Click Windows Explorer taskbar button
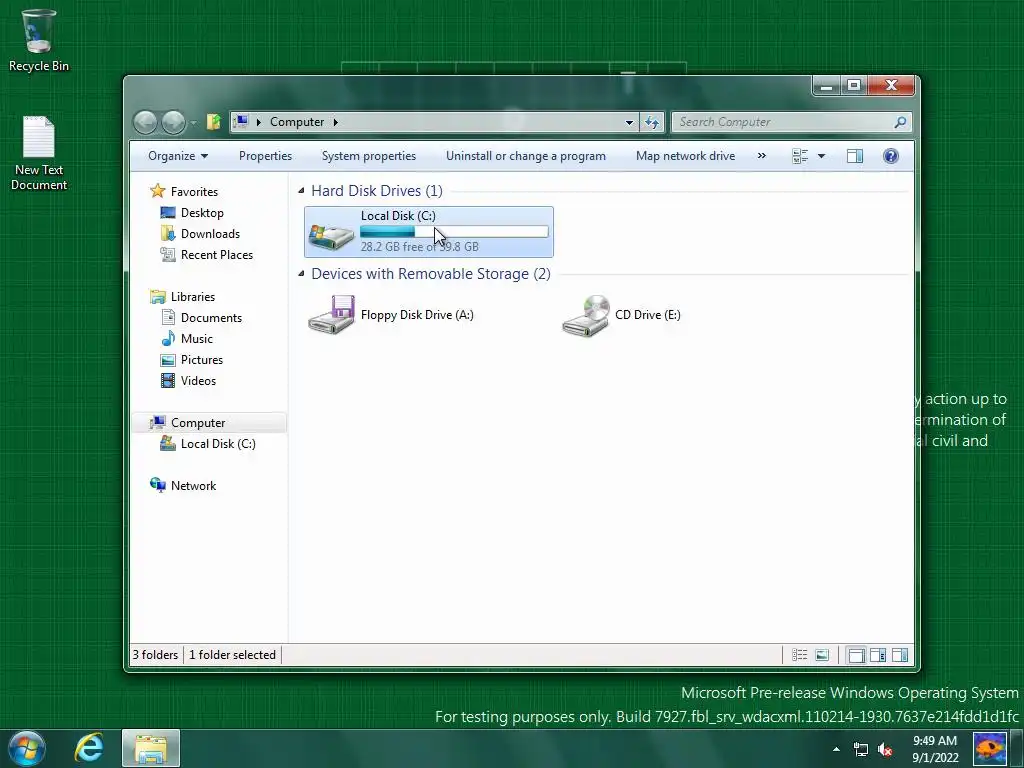1024x768 pixels. [151, 748]
